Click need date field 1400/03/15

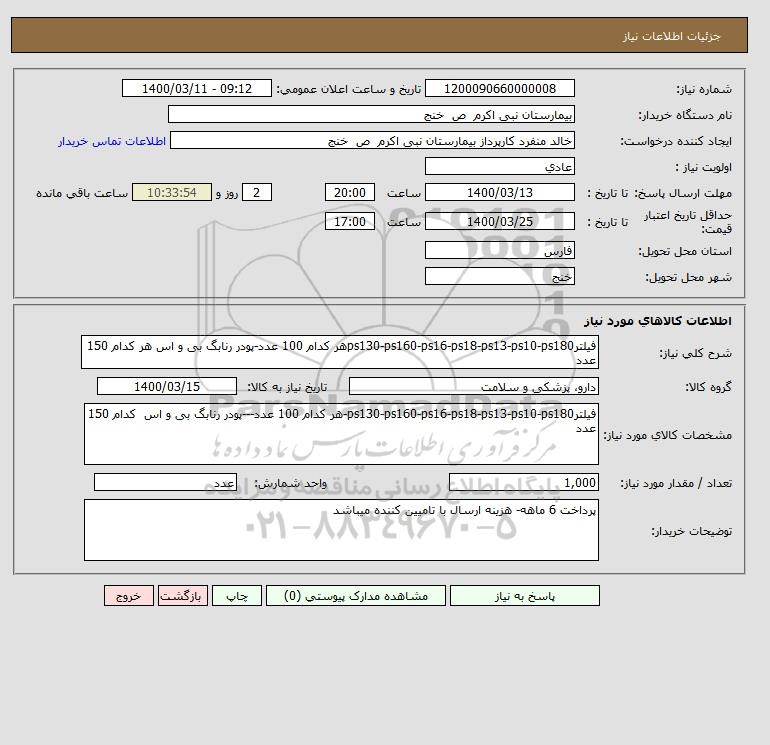(x=167, y=386)
